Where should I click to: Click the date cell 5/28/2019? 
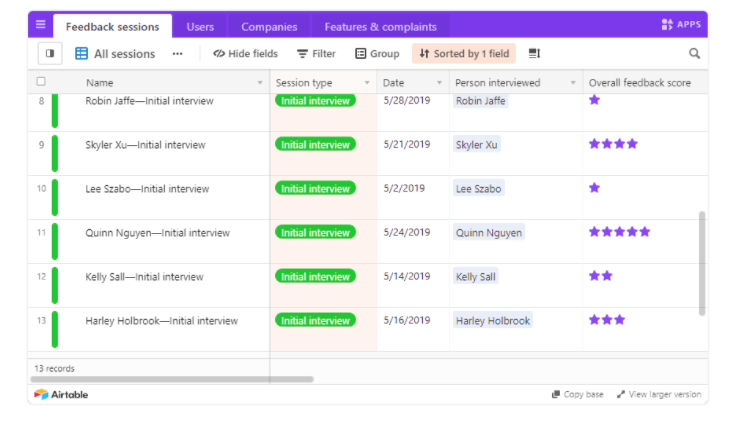[x=407, y=100]
